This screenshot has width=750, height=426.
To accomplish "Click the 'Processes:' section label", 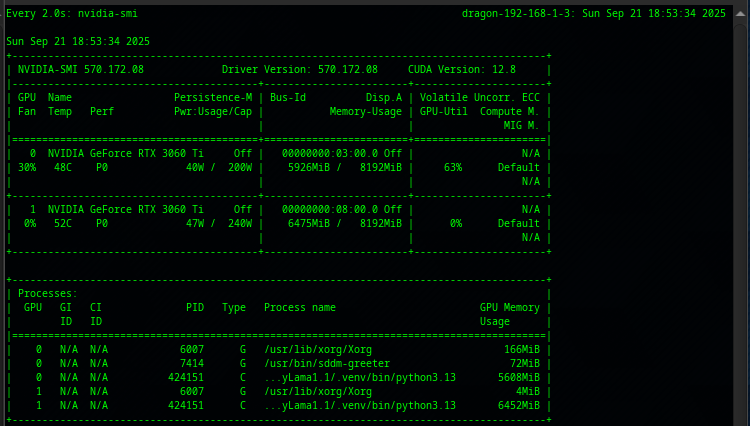I will point(48,294).
